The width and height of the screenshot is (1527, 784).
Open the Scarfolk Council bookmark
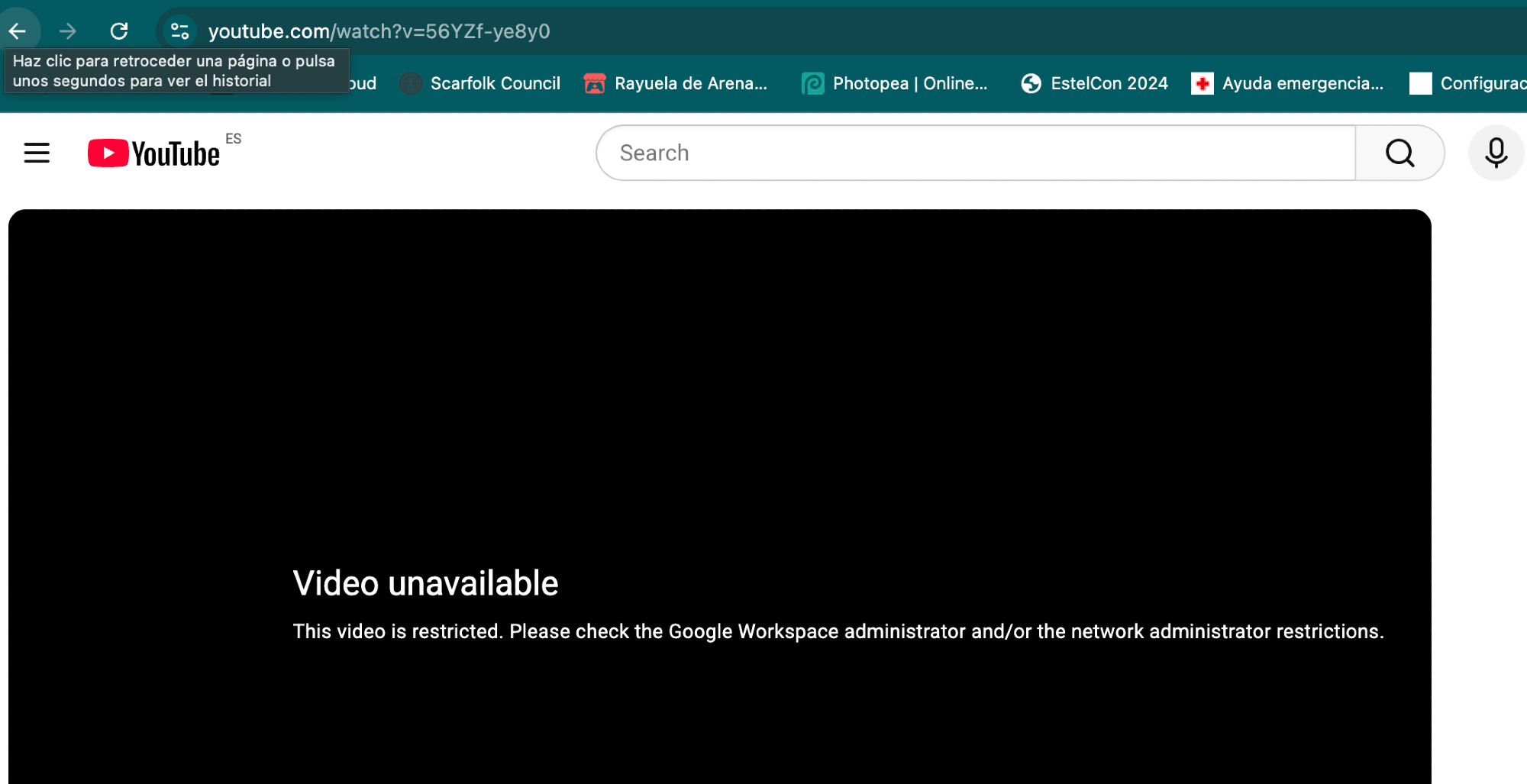click(481, 83)
